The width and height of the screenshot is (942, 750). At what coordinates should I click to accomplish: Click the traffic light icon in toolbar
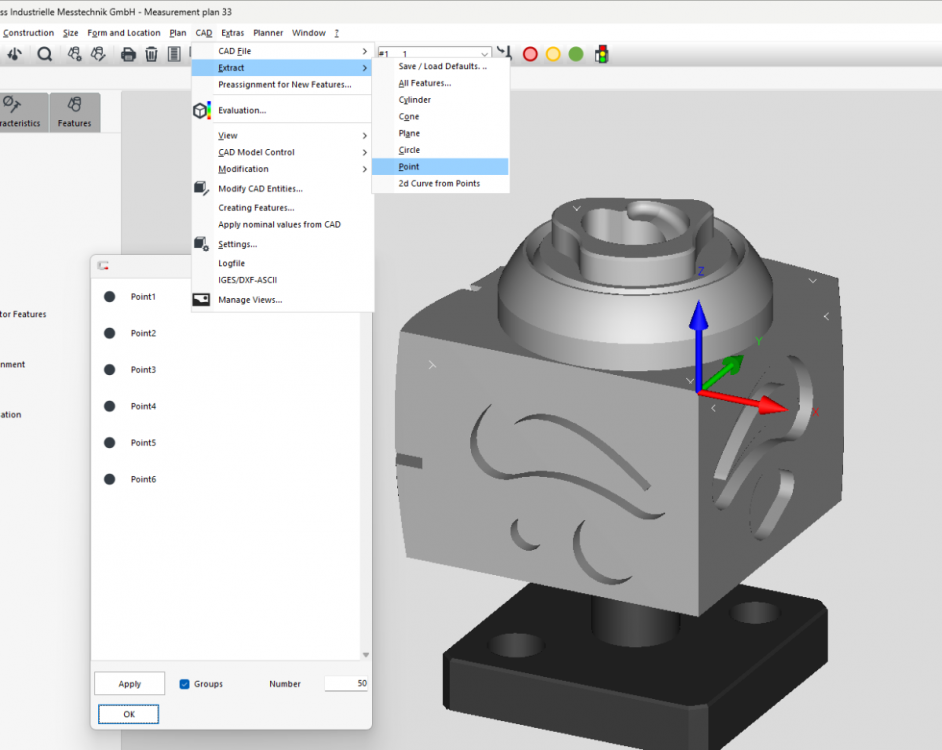pyautogui.click(x=602, y=54)
